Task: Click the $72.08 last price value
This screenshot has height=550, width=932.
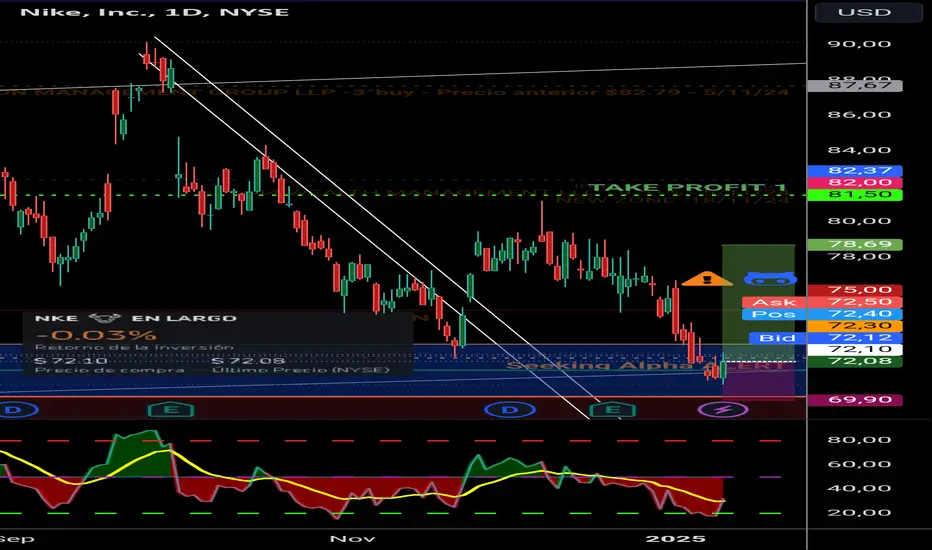Action: (248, 361)
